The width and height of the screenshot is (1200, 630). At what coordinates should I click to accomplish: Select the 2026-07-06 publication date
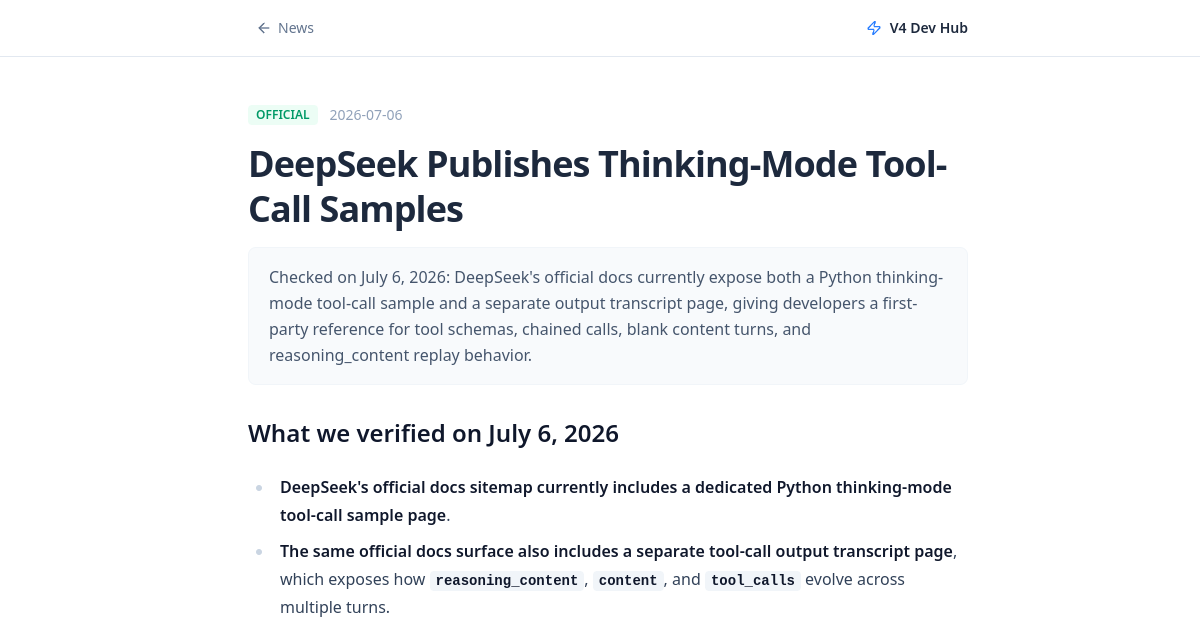[366, 115]
